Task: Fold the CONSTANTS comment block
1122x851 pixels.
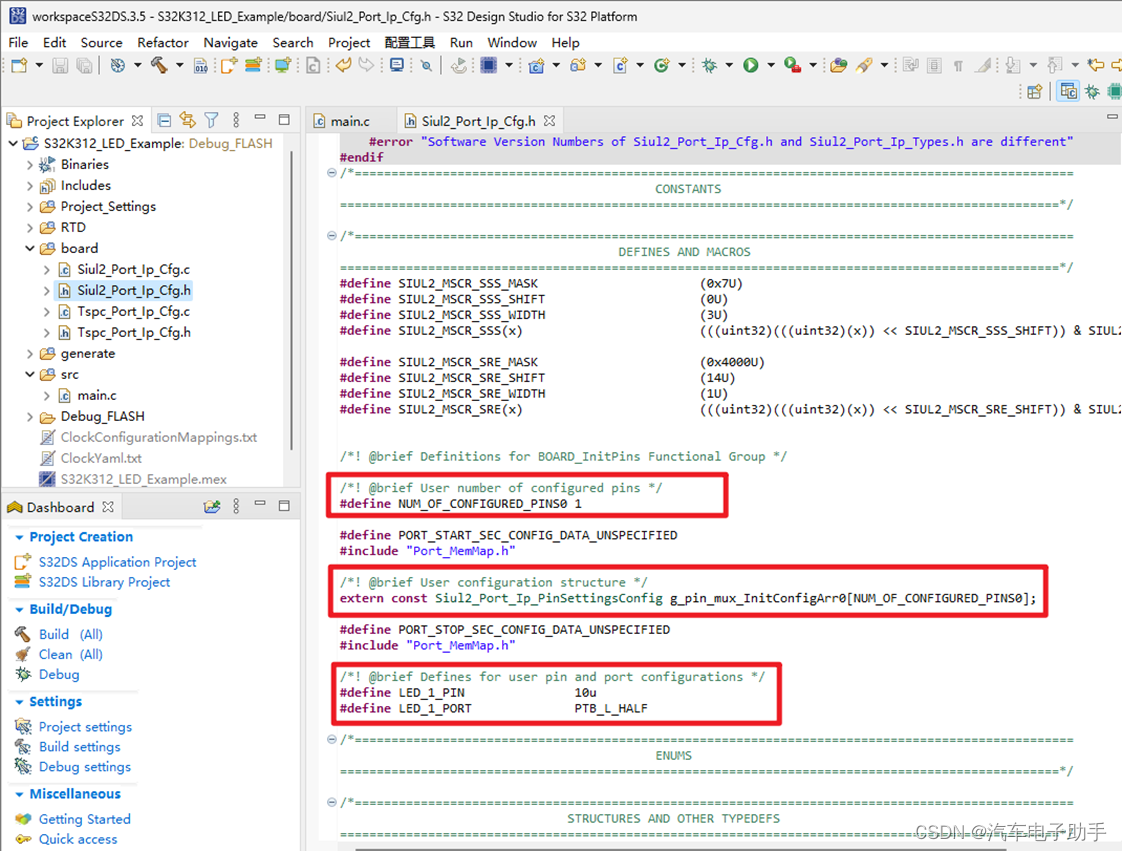Action: point(331,172)
